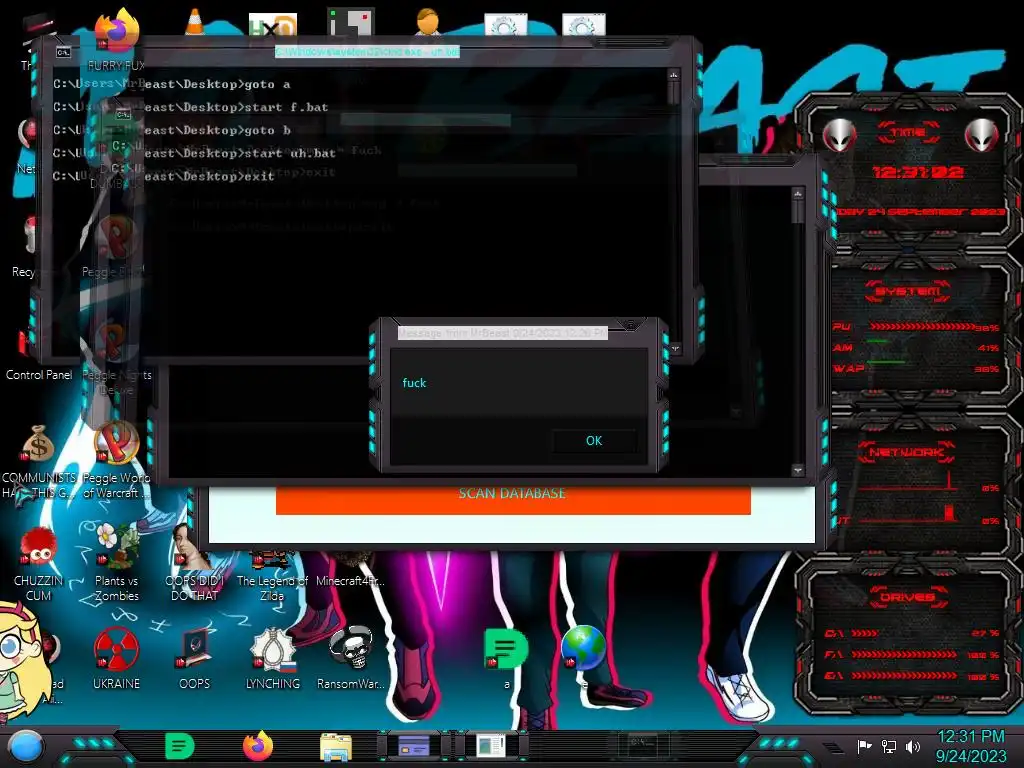1024x768 pixels.
Task: Click the 12:31 time display gadget
Action: [918, 172]
